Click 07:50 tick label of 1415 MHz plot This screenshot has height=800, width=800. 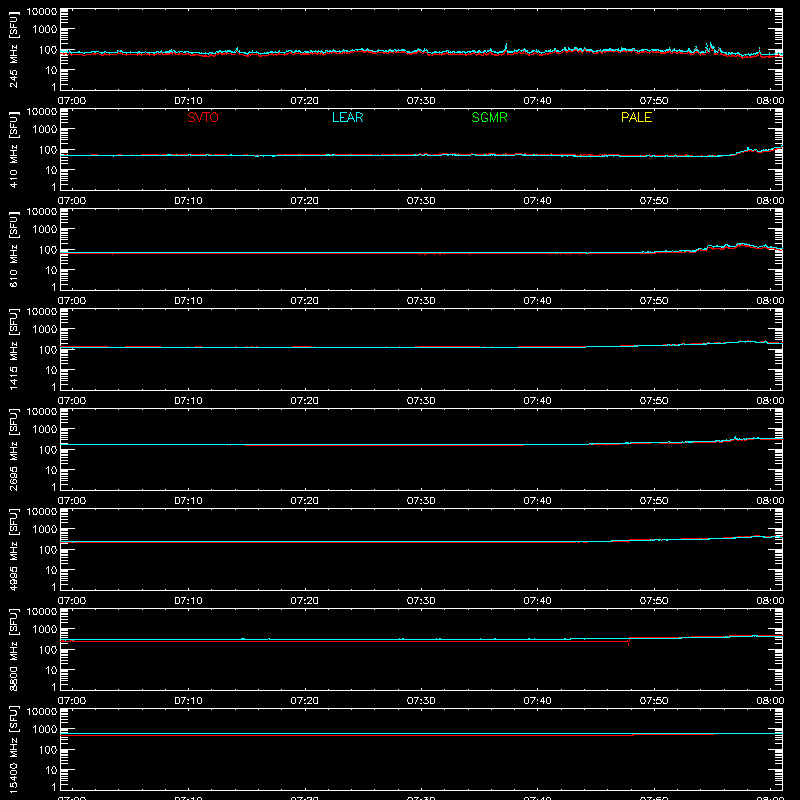654,401
